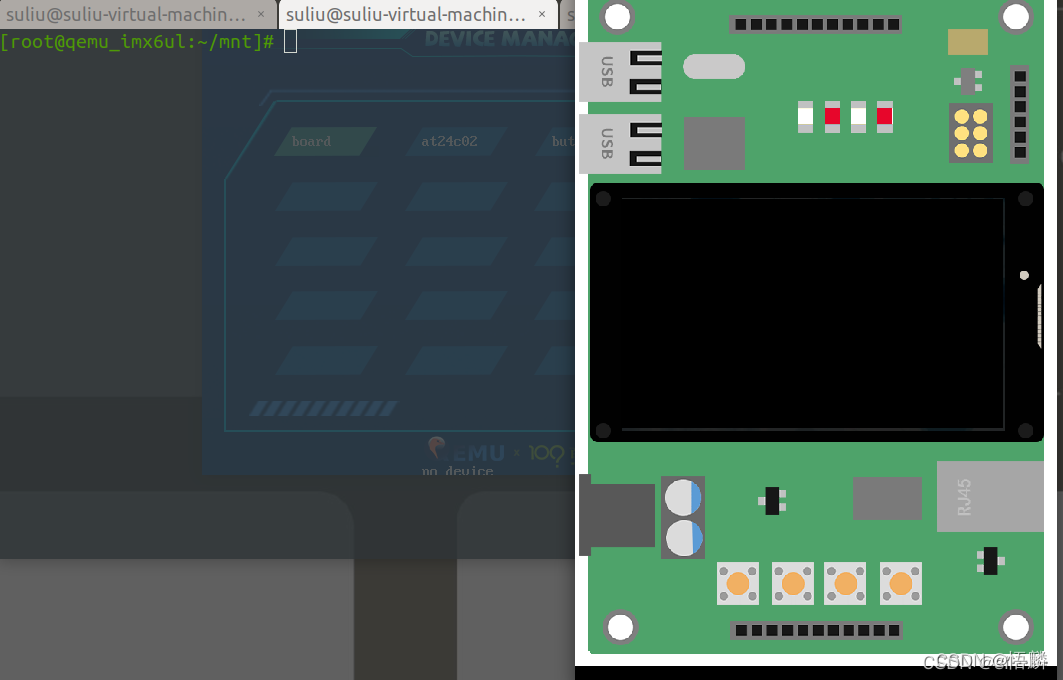Click the tan component at the board's top right
This screenshot has height=680, width=1063.
pyautogui.click(x=968, y=42)
